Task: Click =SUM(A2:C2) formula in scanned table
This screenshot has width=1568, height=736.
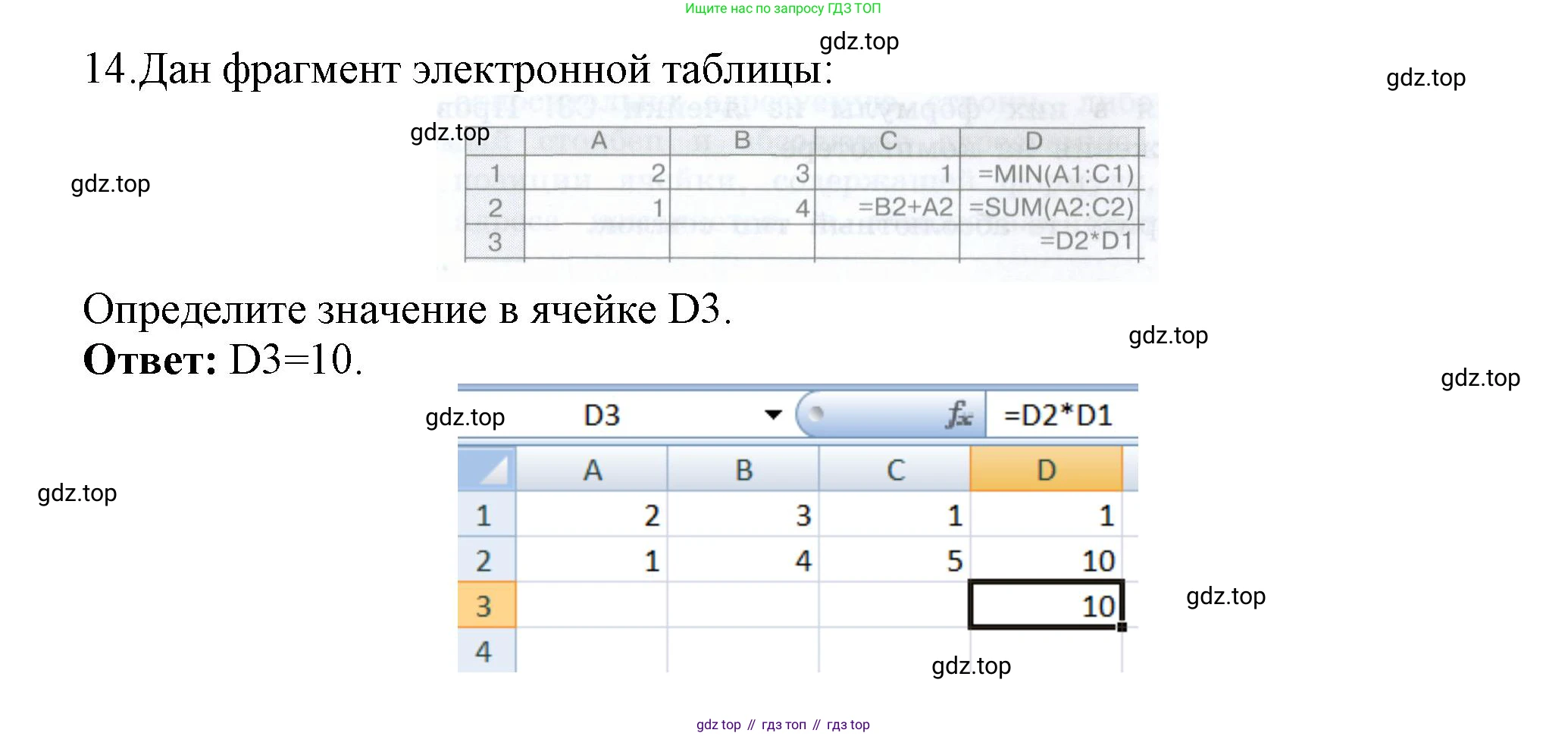Action: 1051,207
